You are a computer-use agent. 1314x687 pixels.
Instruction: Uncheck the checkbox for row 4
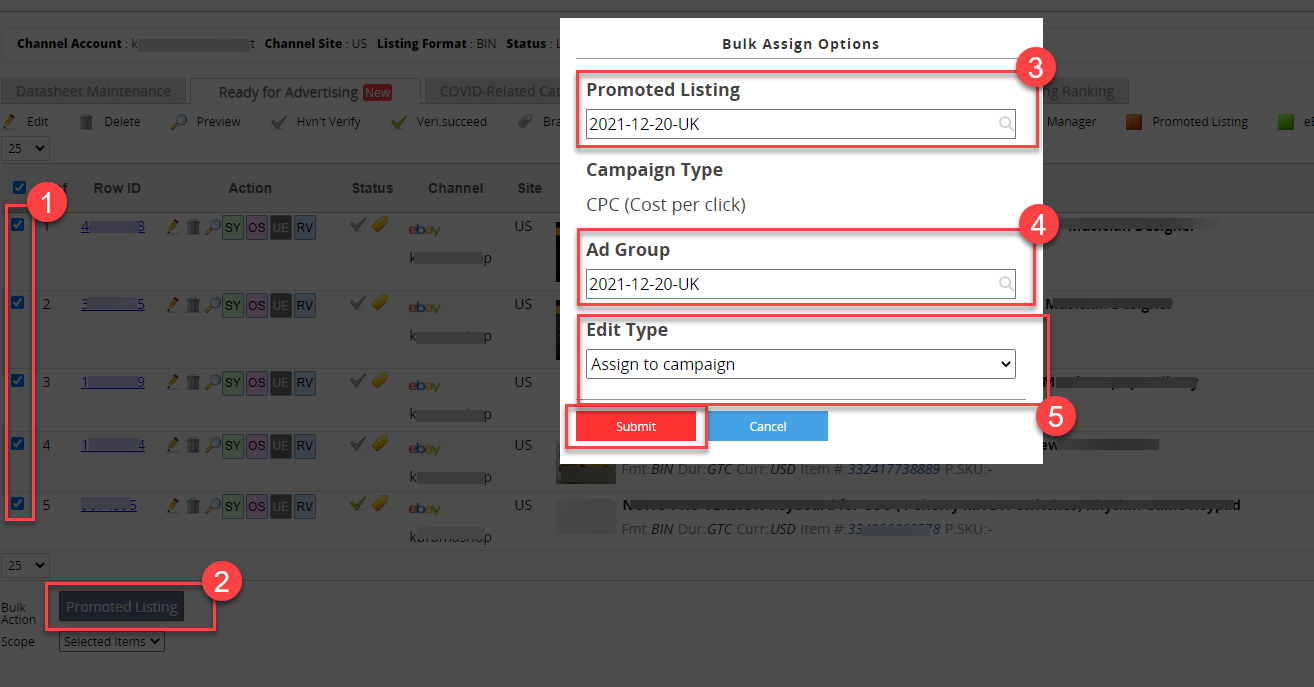[x=17, y=443]
